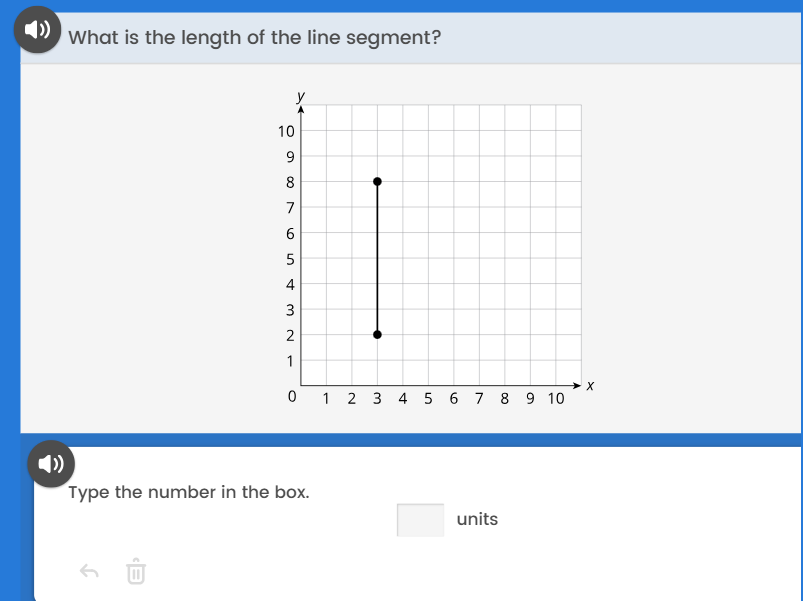Click the 'Type the number in the box' text
Viewport: 803px width, 601px height.
pyautogui.click(x=189, y=492)
